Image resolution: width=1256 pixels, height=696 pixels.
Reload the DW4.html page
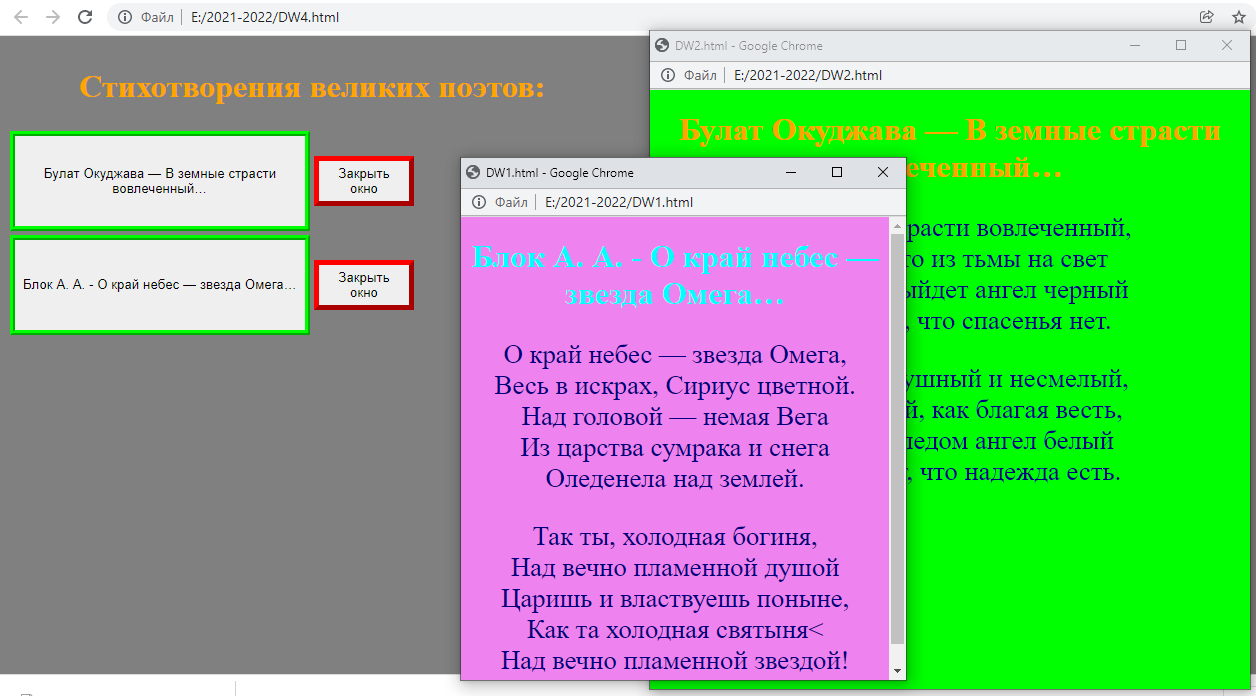(85, 17)
